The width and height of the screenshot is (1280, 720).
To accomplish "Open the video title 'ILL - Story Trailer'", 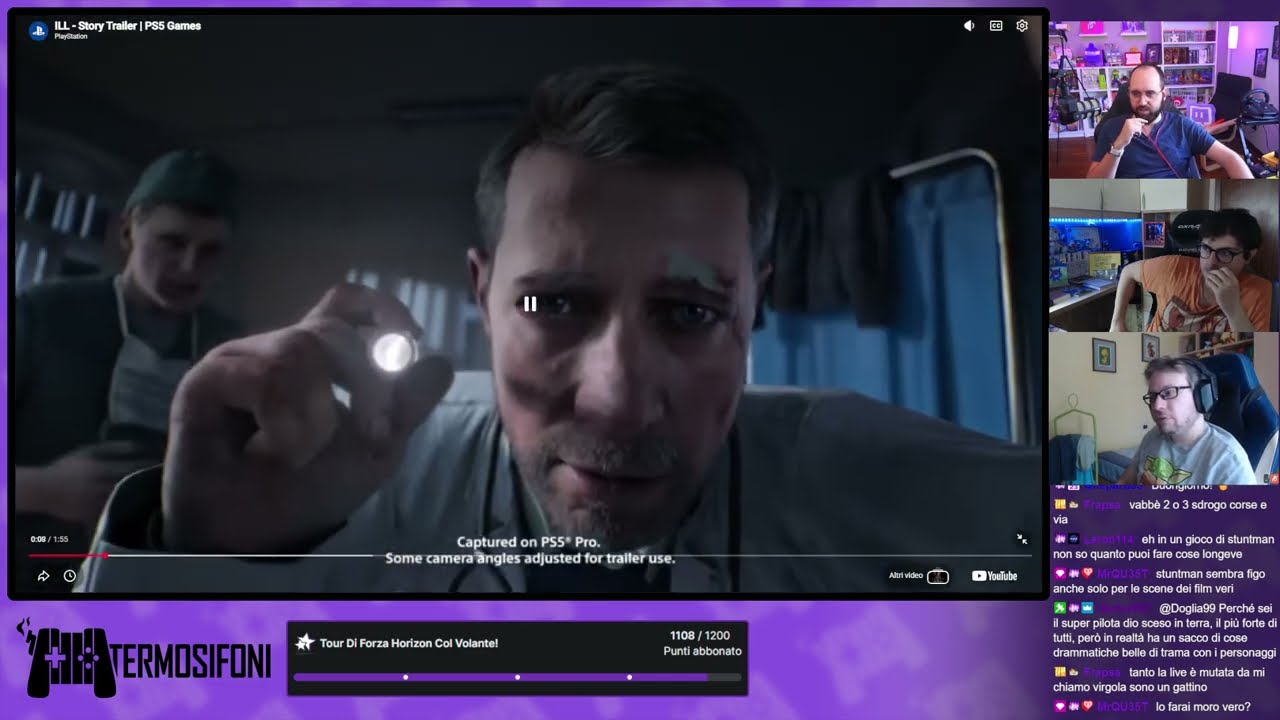I will 128,25.
